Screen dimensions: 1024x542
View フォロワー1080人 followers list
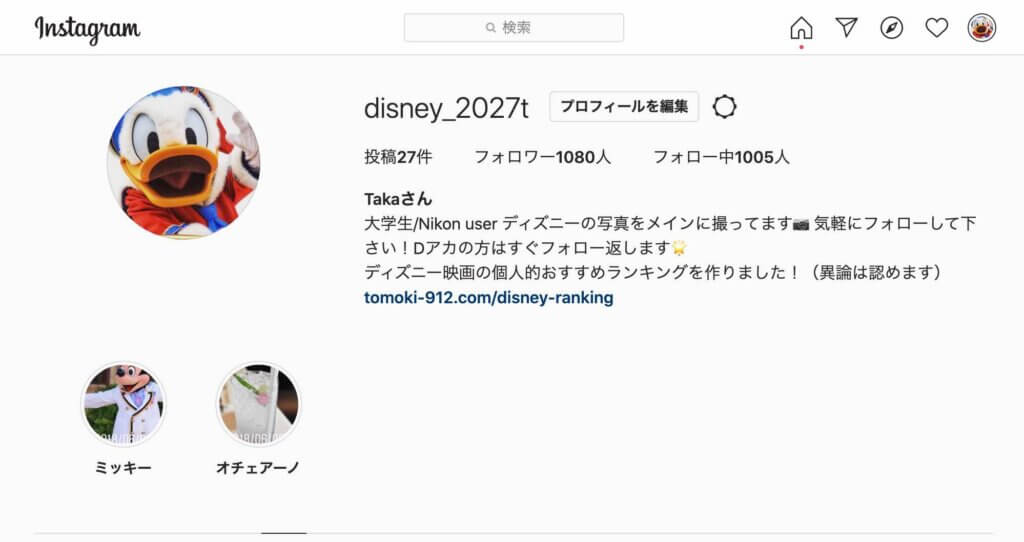(x=542, y=157)
